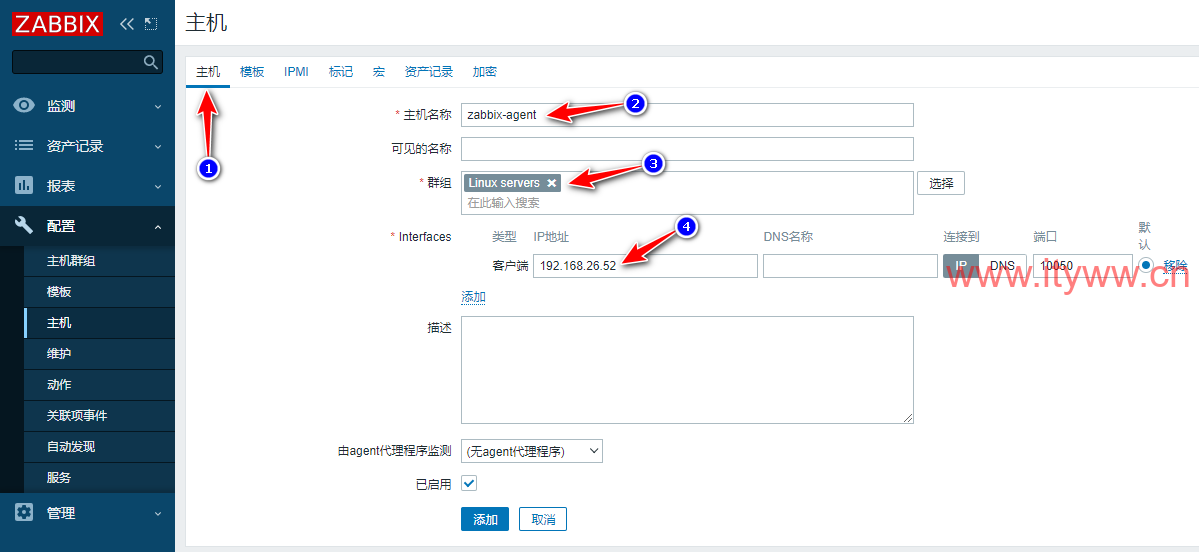Image resolution: width=1199 pixels, height=552 pixels.
Task: Open the 宏 tab
Action: coord(379,72)
